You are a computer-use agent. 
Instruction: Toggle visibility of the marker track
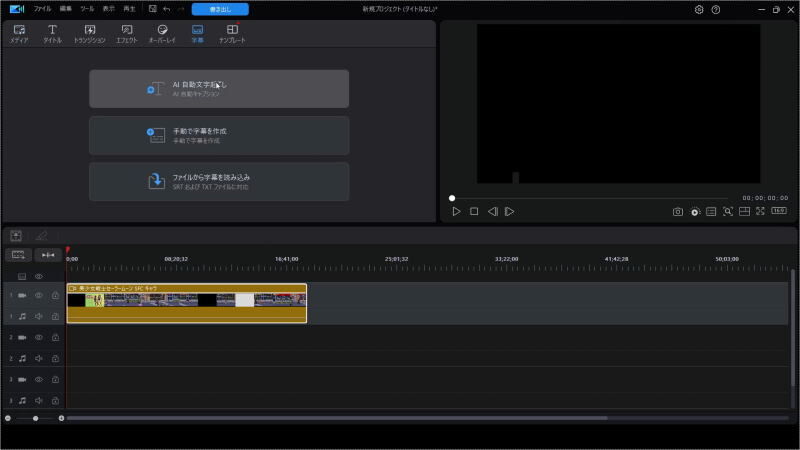pyautogui.click(x=39, y=277)
